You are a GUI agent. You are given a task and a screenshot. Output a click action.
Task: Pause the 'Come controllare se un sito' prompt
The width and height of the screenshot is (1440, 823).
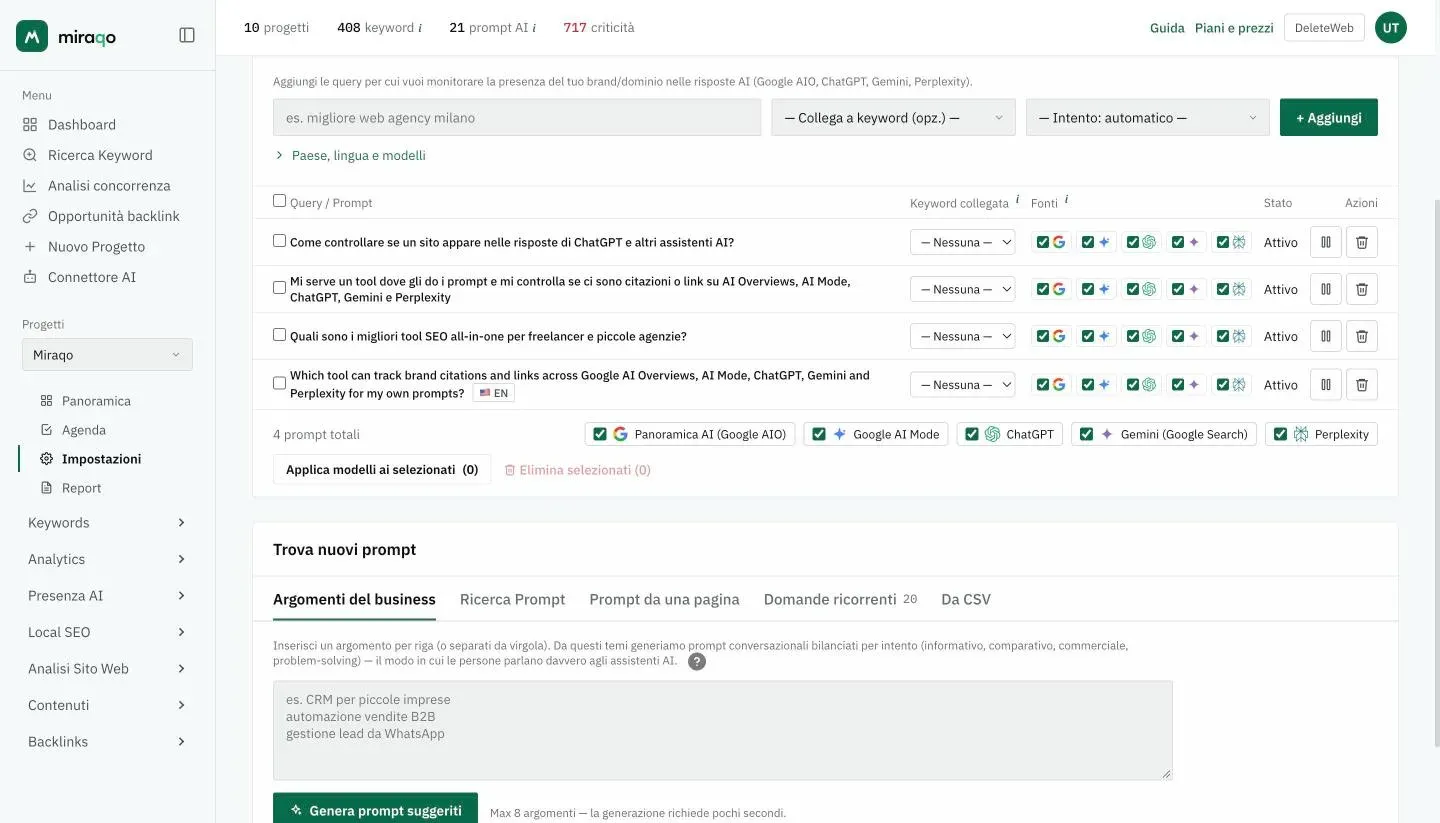(x=1326, y=242)
